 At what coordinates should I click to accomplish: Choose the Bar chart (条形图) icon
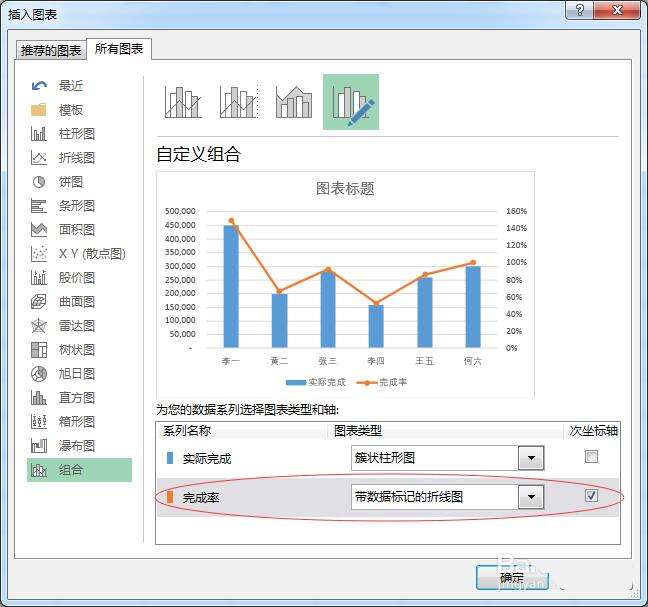[39, 206]
